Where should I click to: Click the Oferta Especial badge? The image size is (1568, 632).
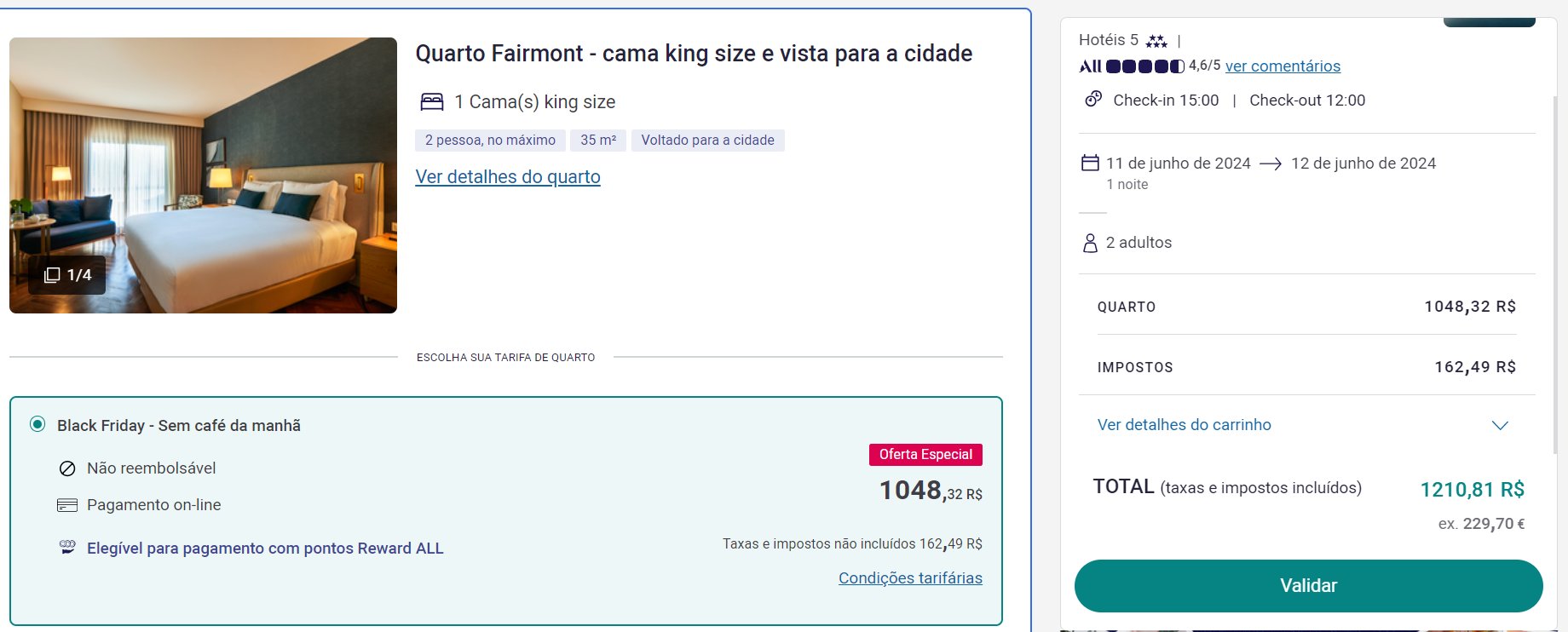click(925, 455)
